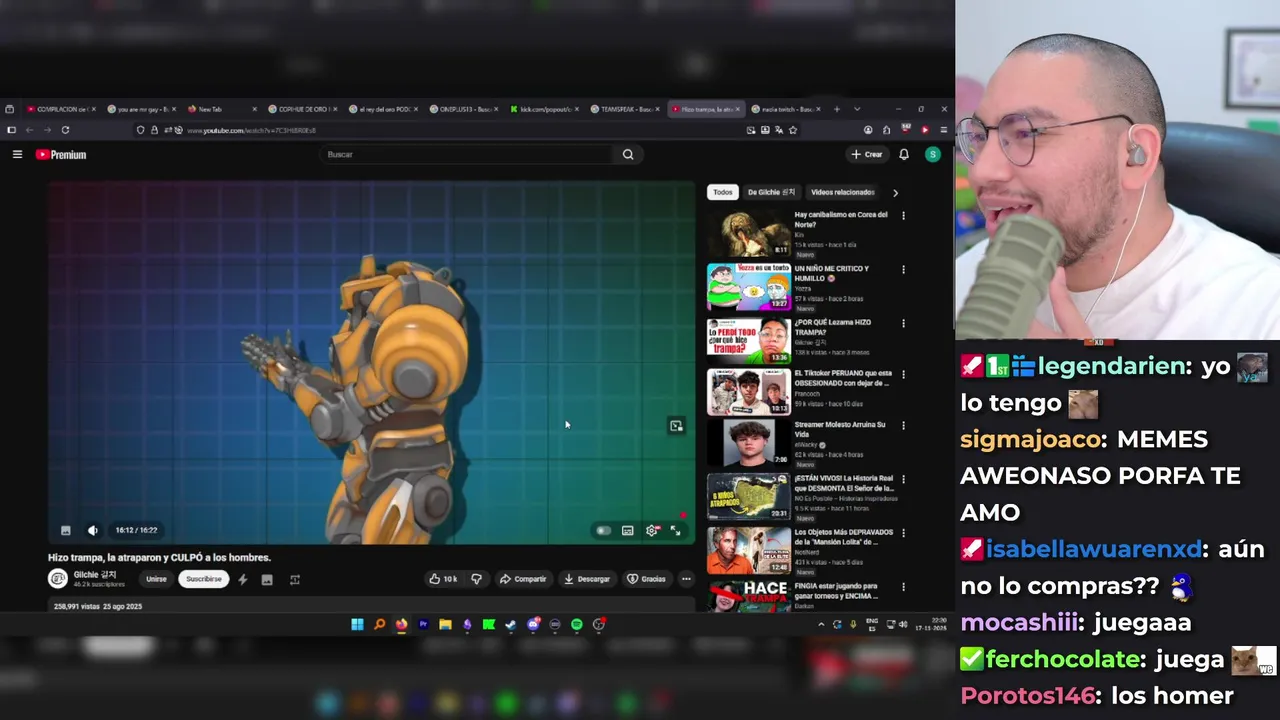Screen dimensions: 1280x720
Task: Reload the page in browser toolbar
Action: [65, 130]
